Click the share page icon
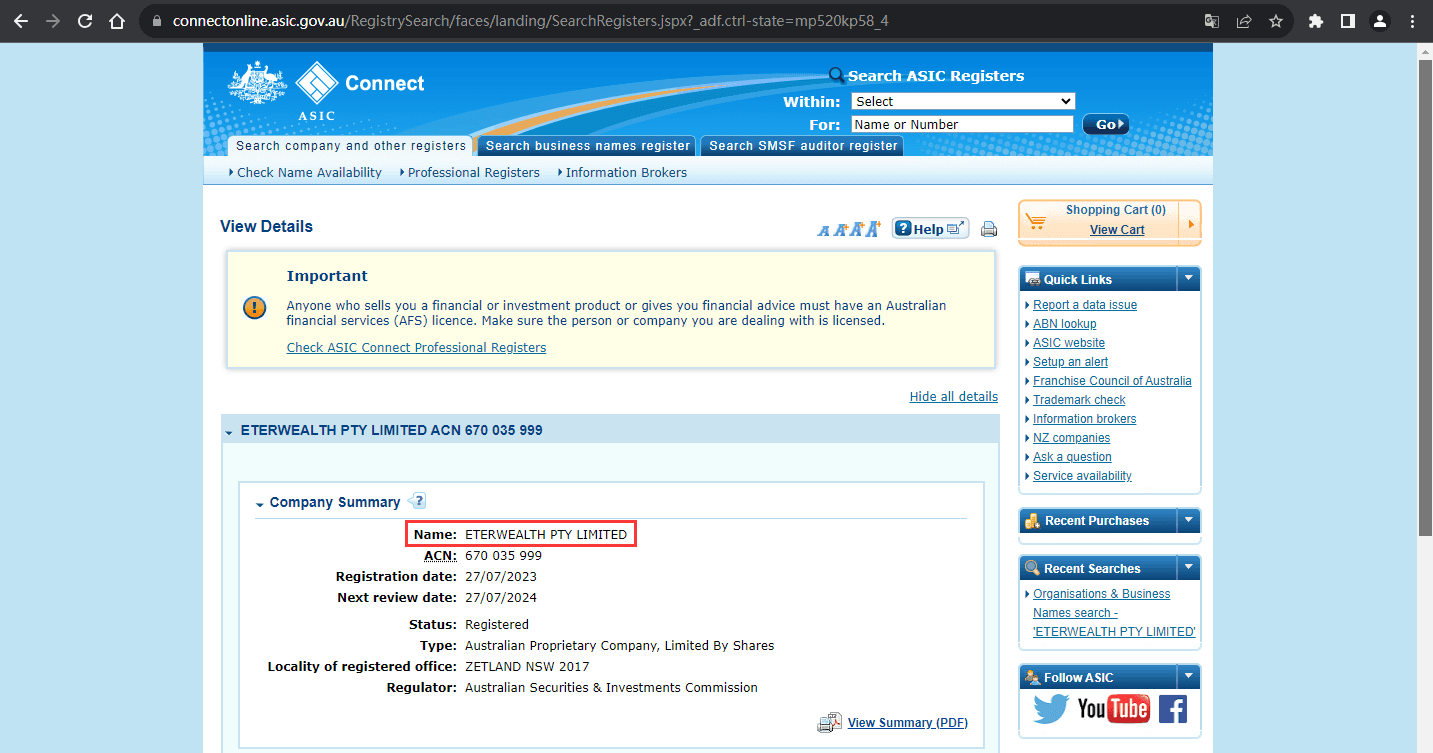Viewport: 1433px width, 753px height. point(1243,21)
